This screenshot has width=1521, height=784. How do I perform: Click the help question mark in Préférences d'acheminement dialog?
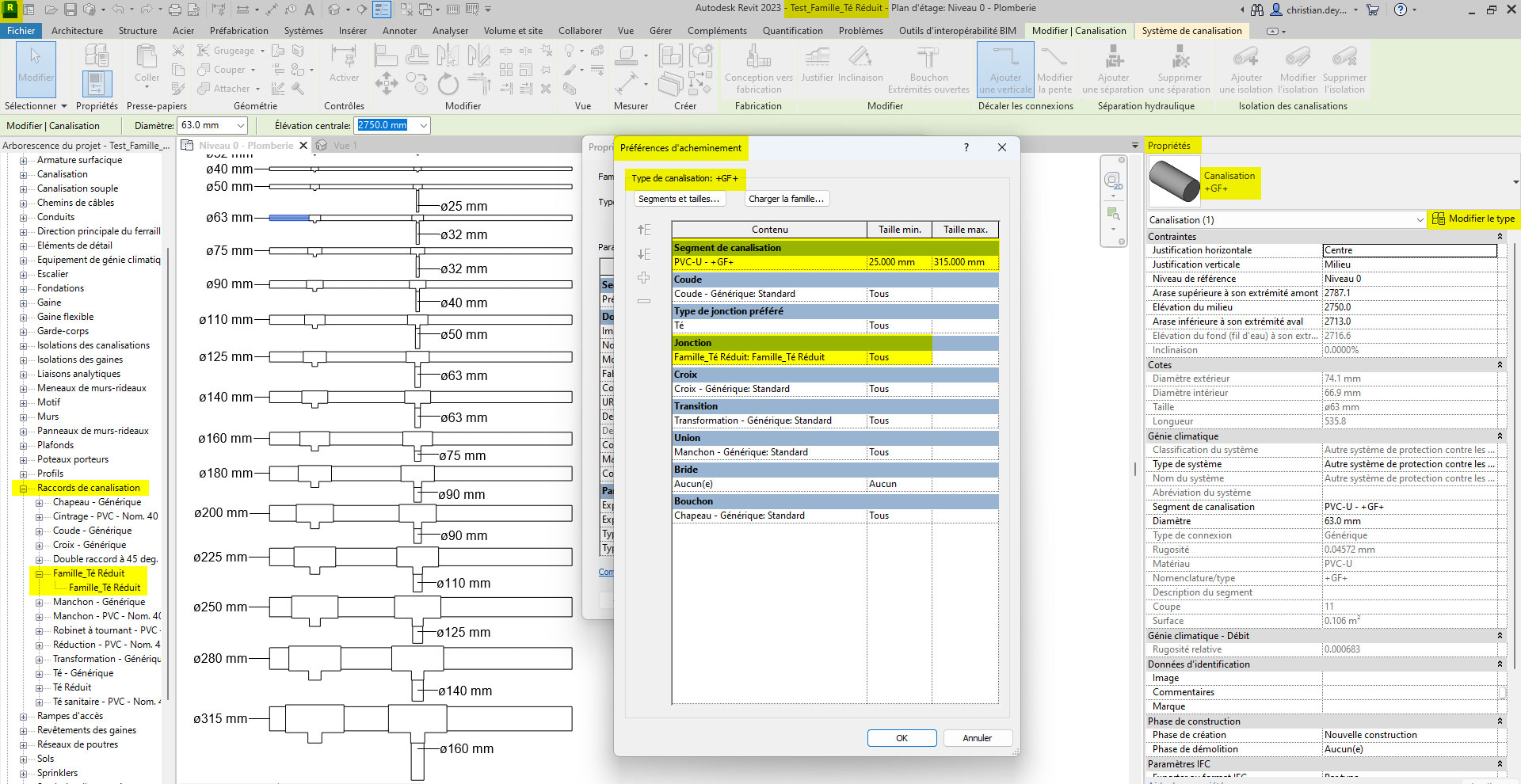click(966, 147)
